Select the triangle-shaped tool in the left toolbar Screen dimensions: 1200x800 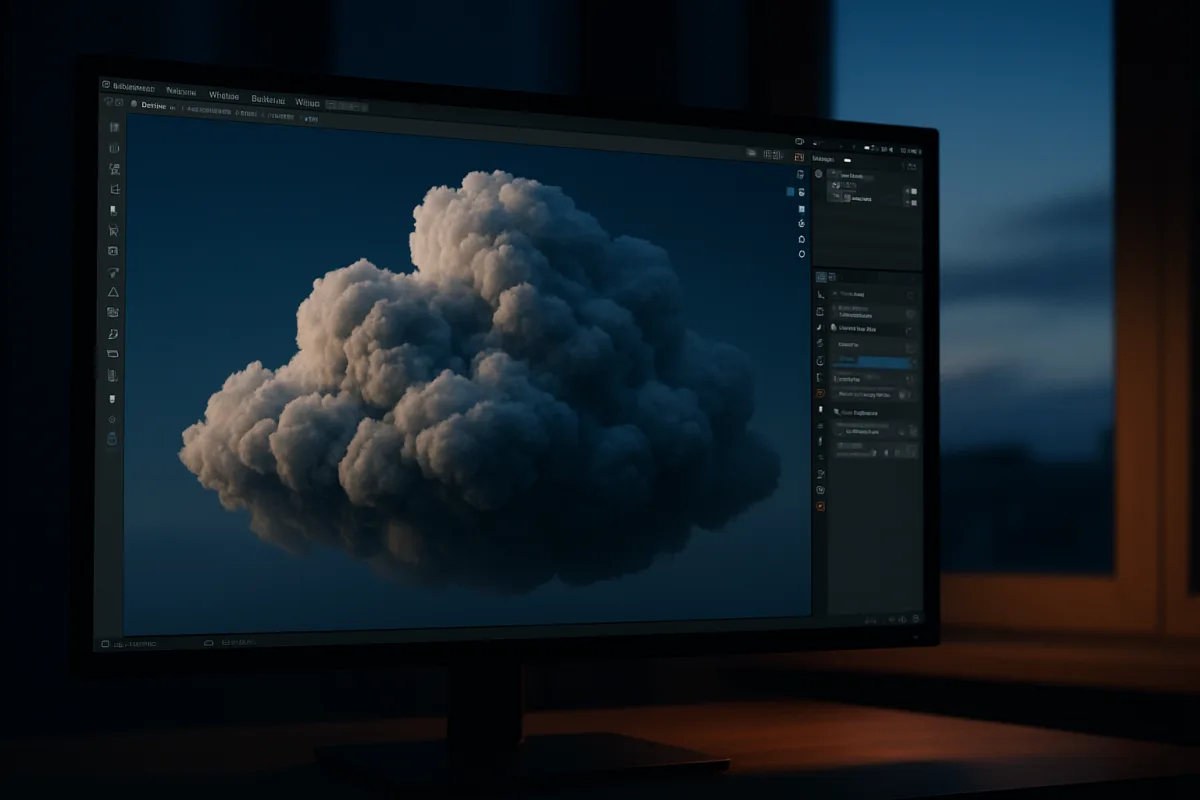tap(113, 292)
